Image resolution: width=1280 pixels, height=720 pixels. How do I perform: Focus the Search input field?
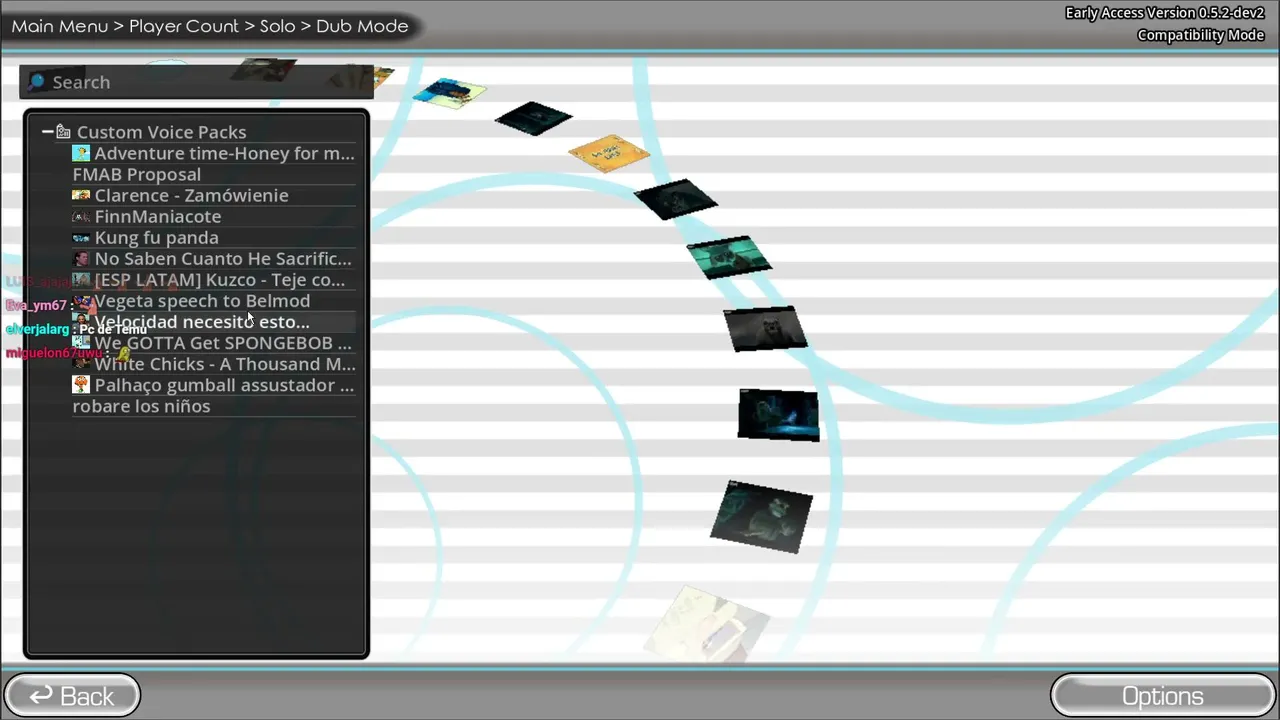click(x=197, y=82)
